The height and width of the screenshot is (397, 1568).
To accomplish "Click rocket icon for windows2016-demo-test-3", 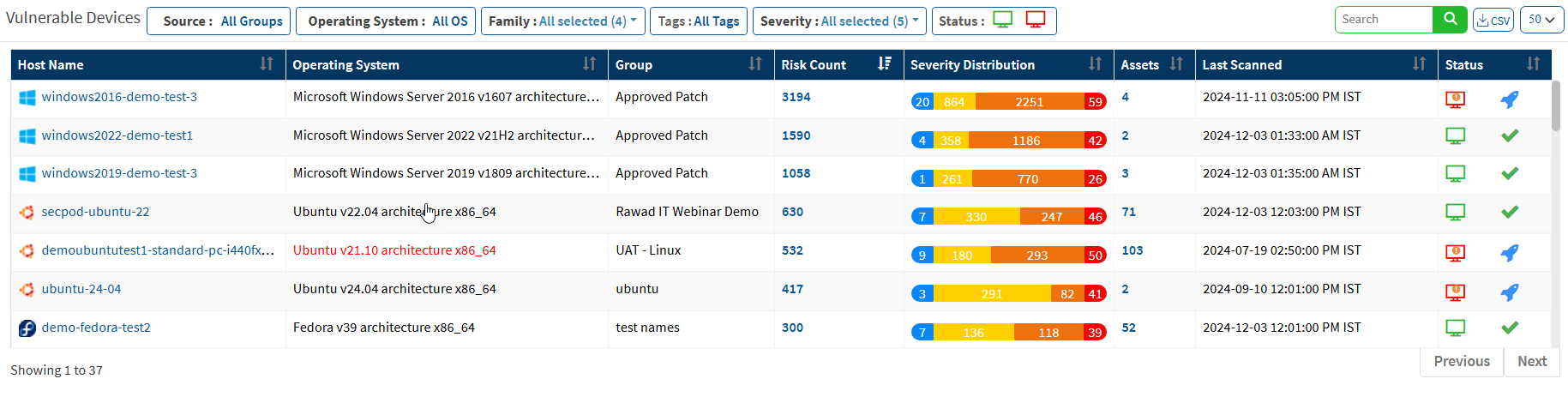I will click(1510, 99).
